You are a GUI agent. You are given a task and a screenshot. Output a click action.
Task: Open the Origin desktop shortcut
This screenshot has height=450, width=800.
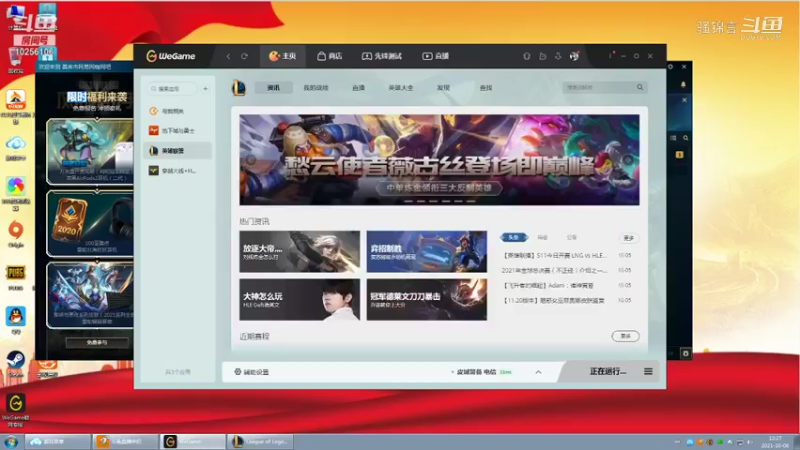click(16, 234)
